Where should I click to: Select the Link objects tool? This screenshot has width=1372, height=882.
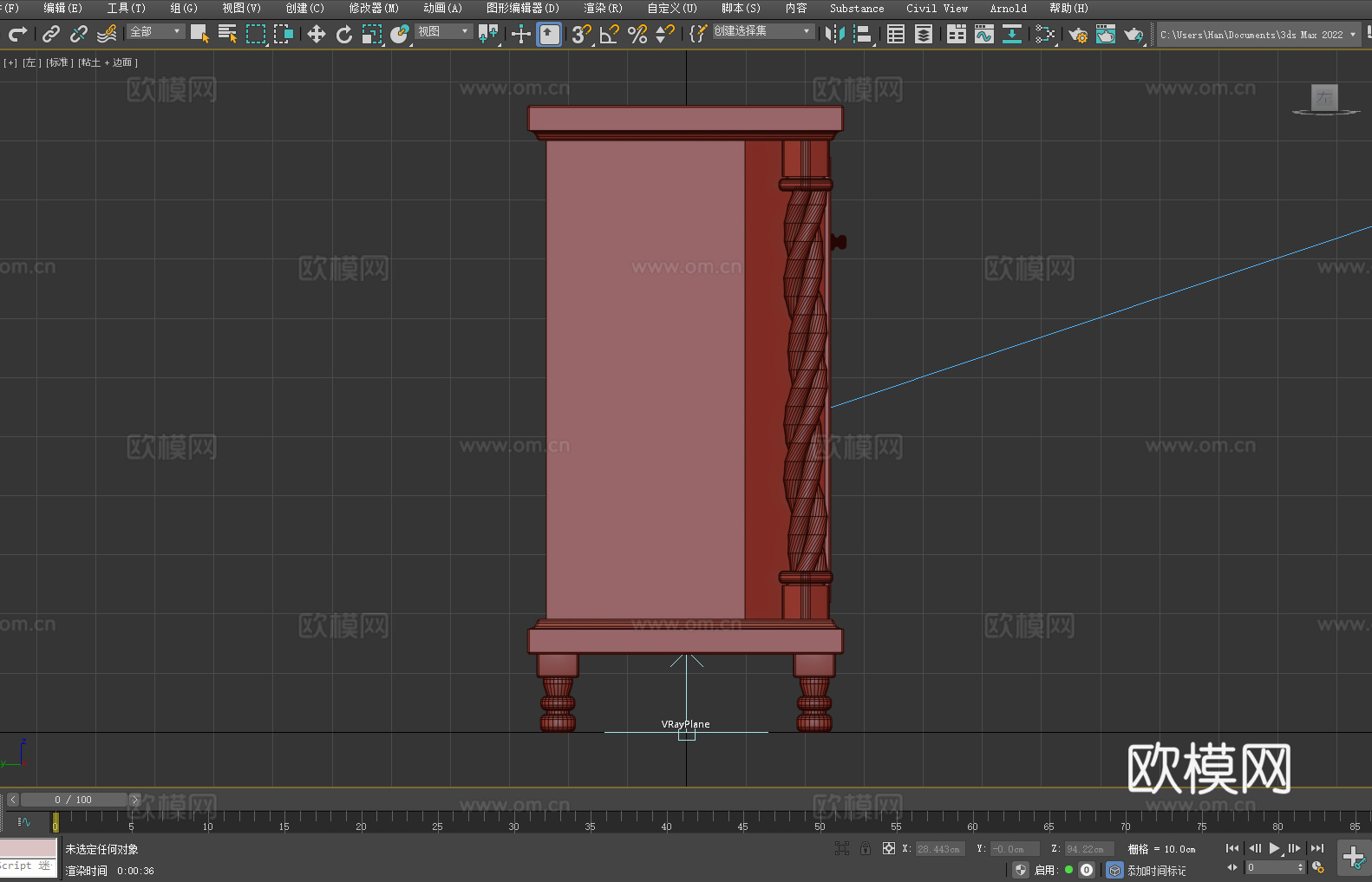pyautogui.click(x=51, y=34)
